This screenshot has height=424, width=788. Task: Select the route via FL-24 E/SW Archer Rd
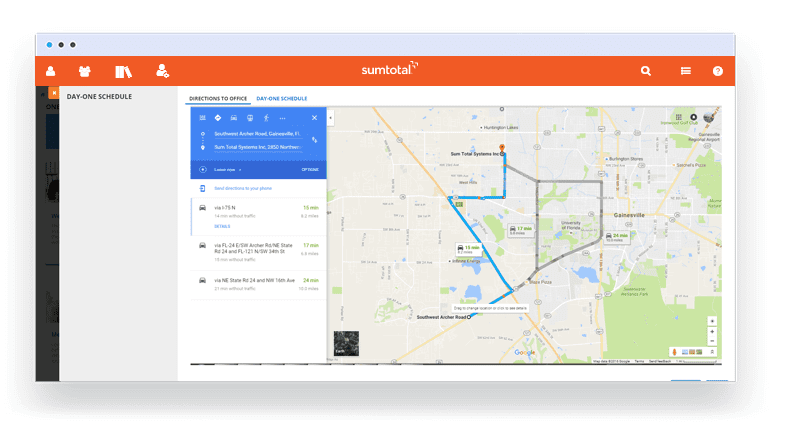258,253
